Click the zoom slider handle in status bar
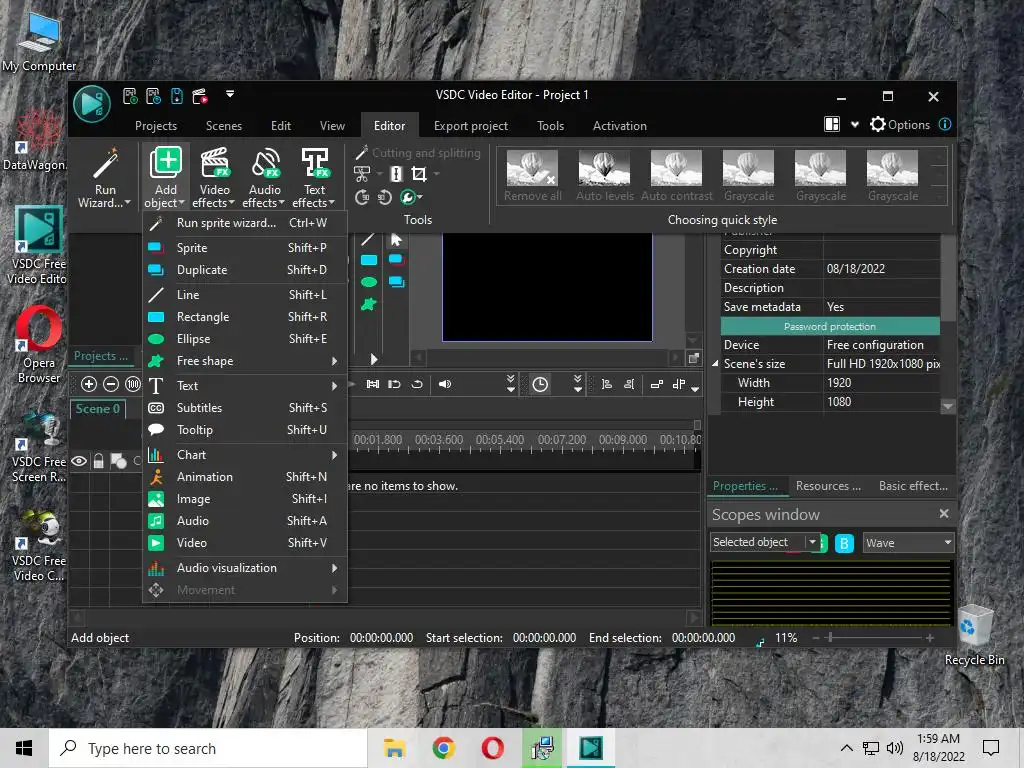 (x=830, y=637)
